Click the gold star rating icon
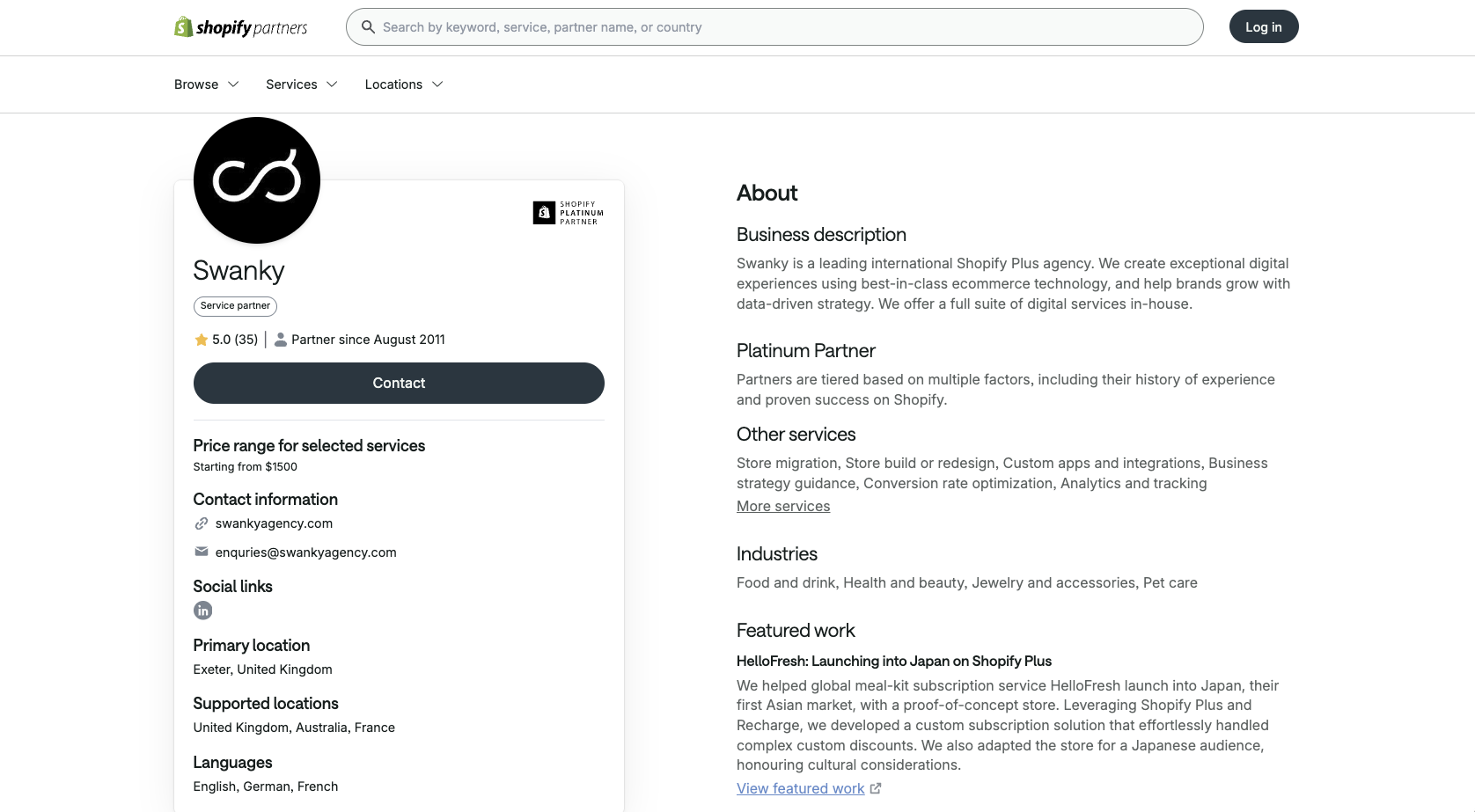Screen dimensions: 1475x812 pyautogui.click(x=202, y=340)
